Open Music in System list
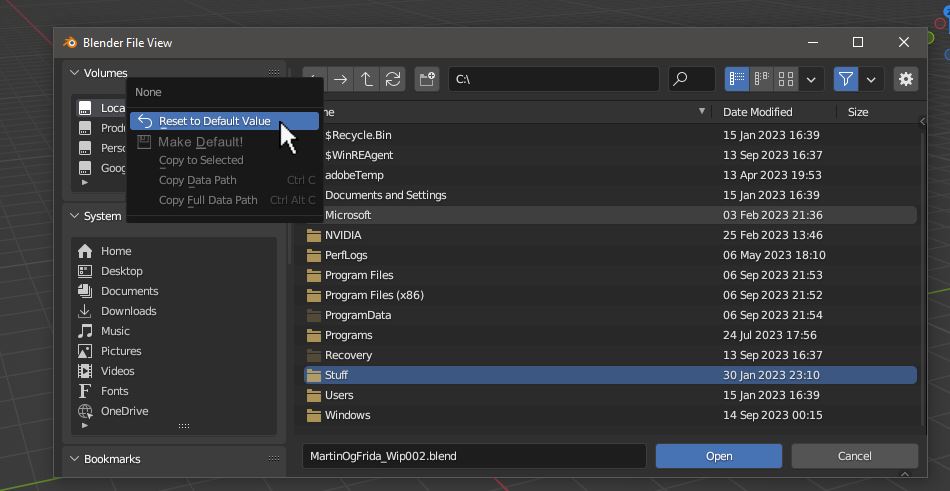The image size is (950, 491). [x=174, y=331]
